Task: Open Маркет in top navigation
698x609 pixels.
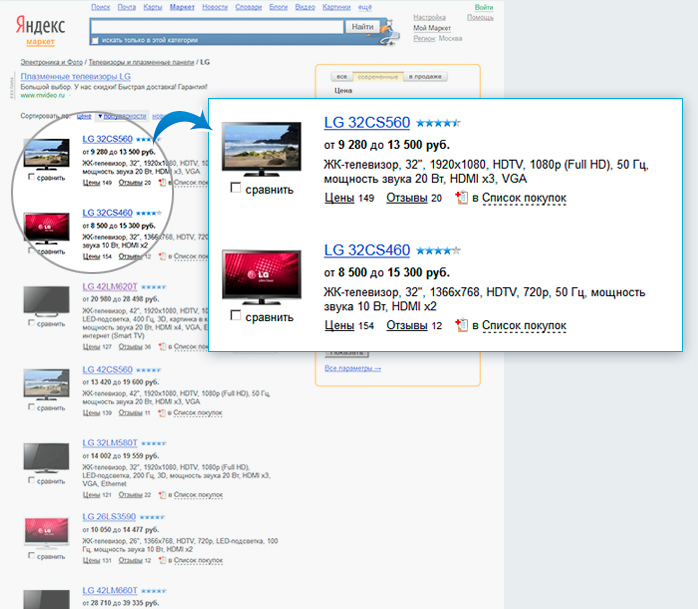Action: click(182, 7)
